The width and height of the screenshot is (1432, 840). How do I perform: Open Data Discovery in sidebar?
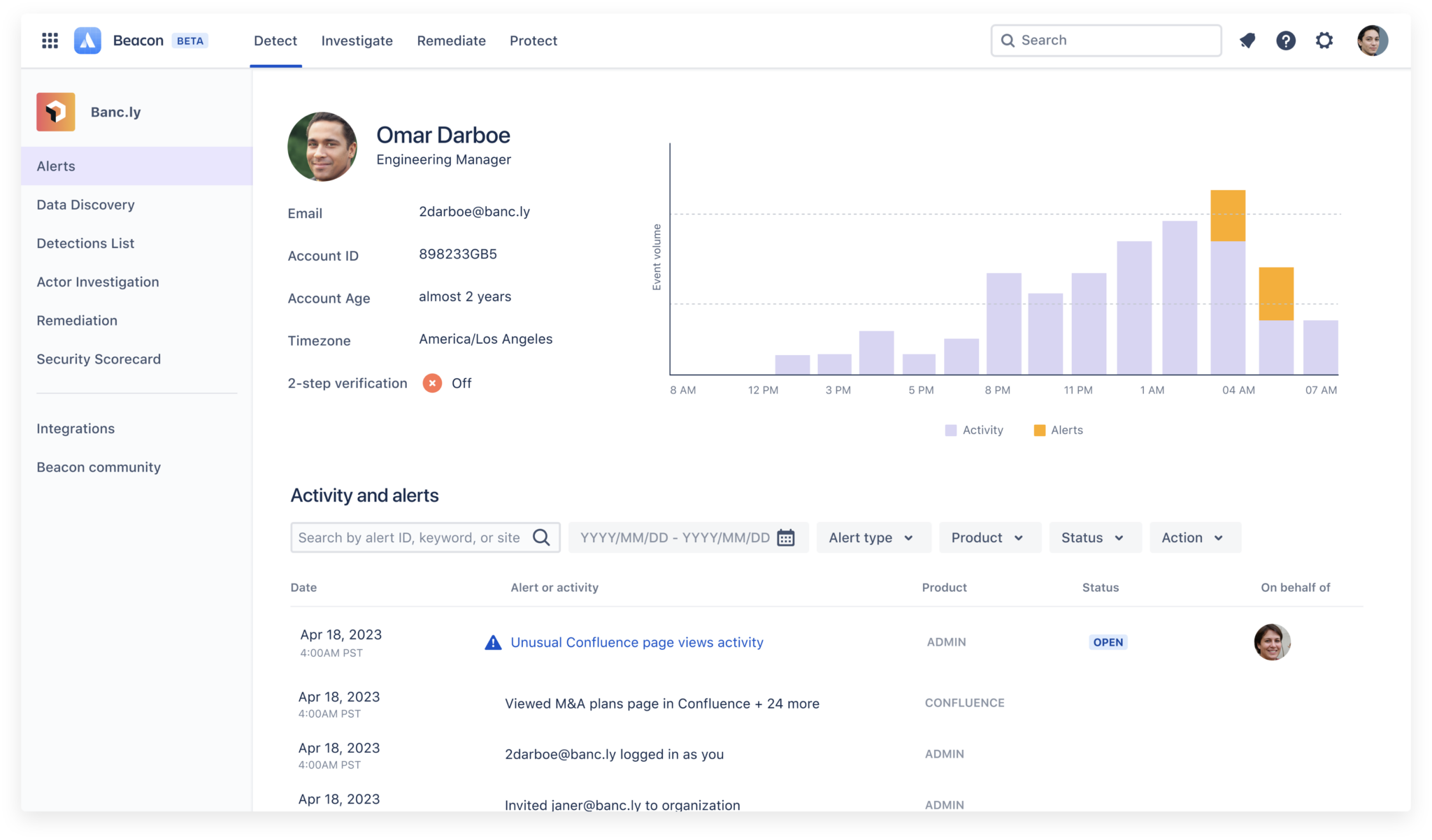[85, 205]
